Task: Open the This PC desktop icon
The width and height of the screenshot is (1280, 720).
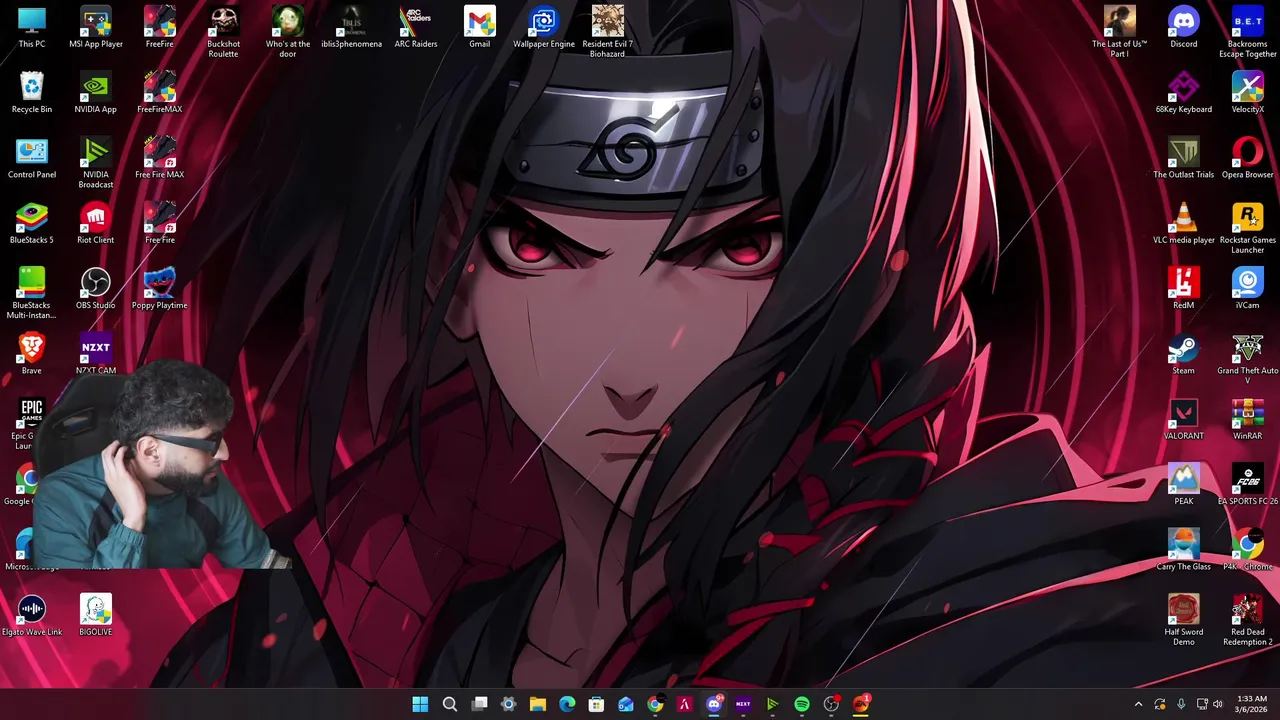Action: point(32,27)
